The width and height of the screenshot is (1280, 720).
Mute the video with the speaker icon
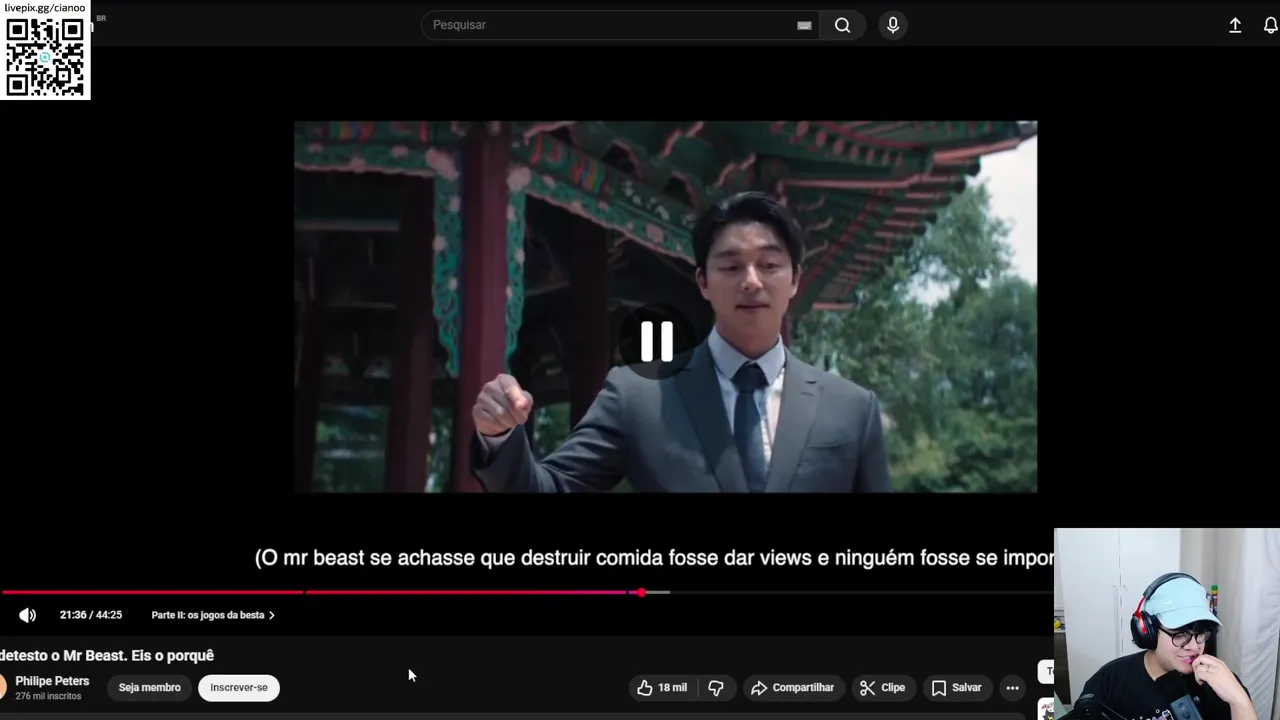[27, 615]
